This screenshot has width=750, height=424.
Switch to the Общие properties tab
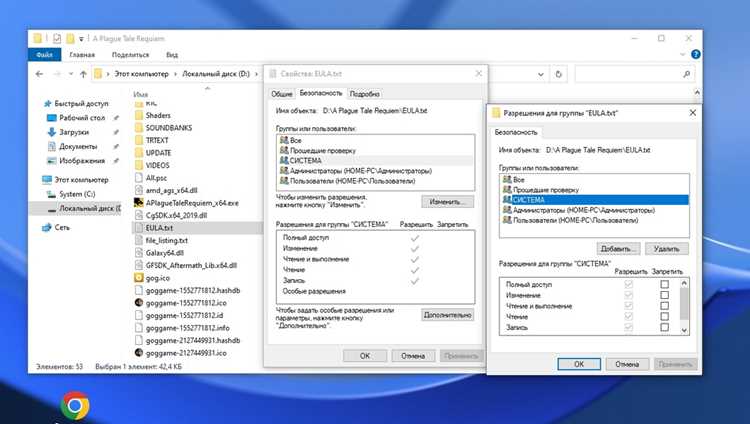click(282, 94)
